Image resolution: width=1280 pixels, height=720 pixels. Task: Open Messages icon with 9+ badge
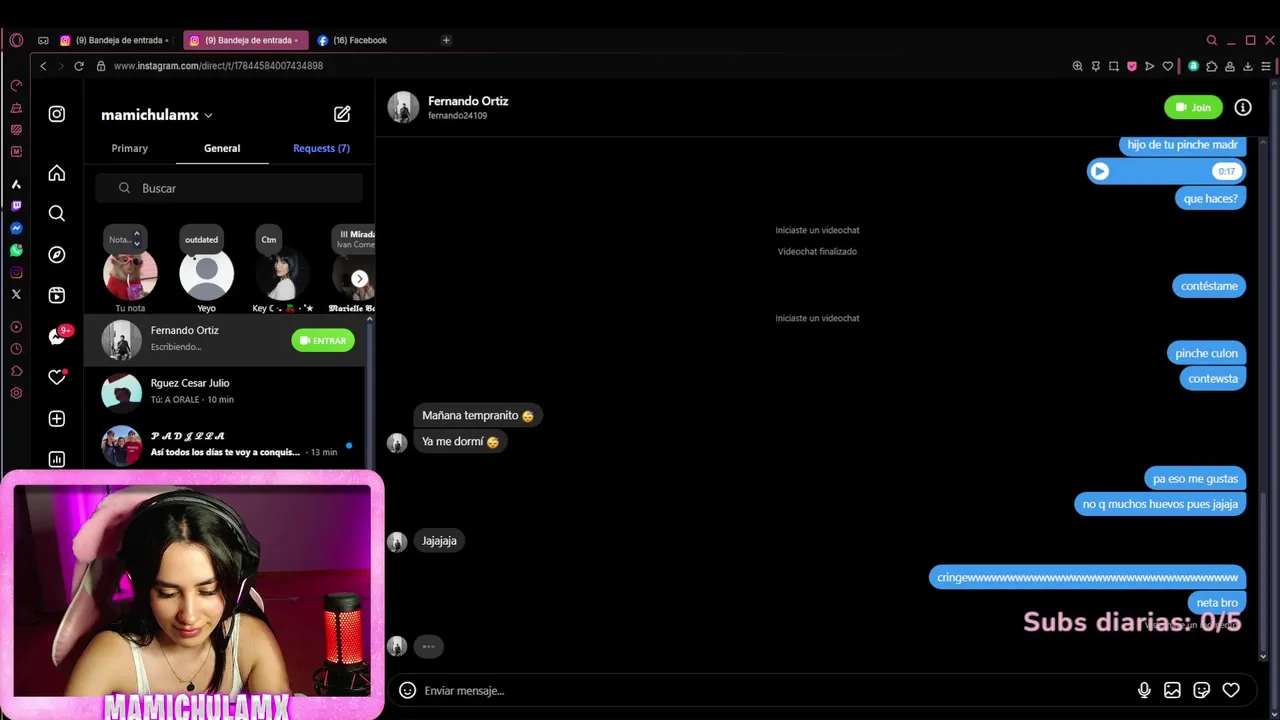pos(57,336)
